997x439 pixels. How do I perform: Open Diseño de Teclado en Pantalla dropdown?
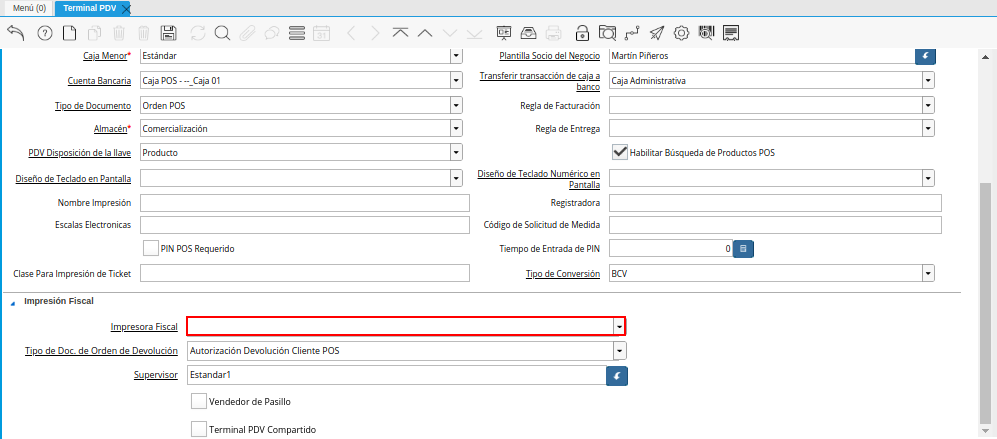(x=456, y=179)
